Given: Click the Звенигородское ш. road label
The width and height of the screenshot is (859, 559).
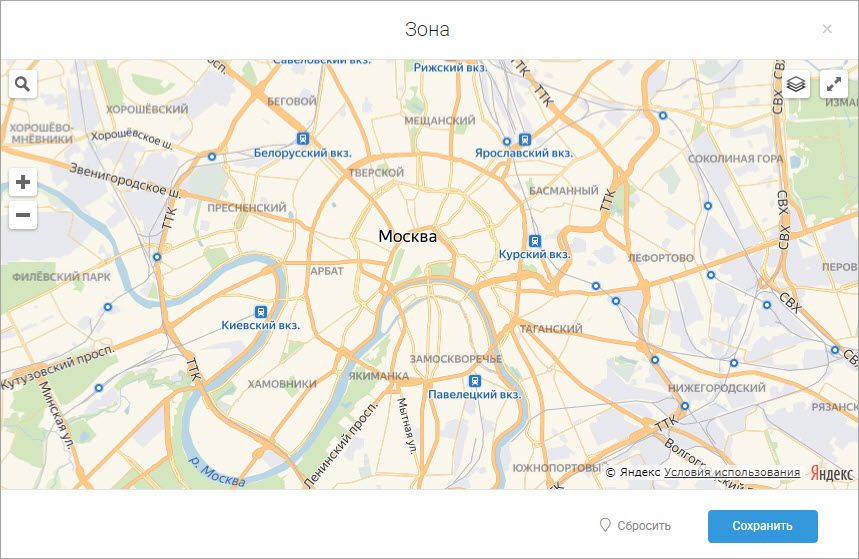Looking at the screenshot, I should [125, 180].
